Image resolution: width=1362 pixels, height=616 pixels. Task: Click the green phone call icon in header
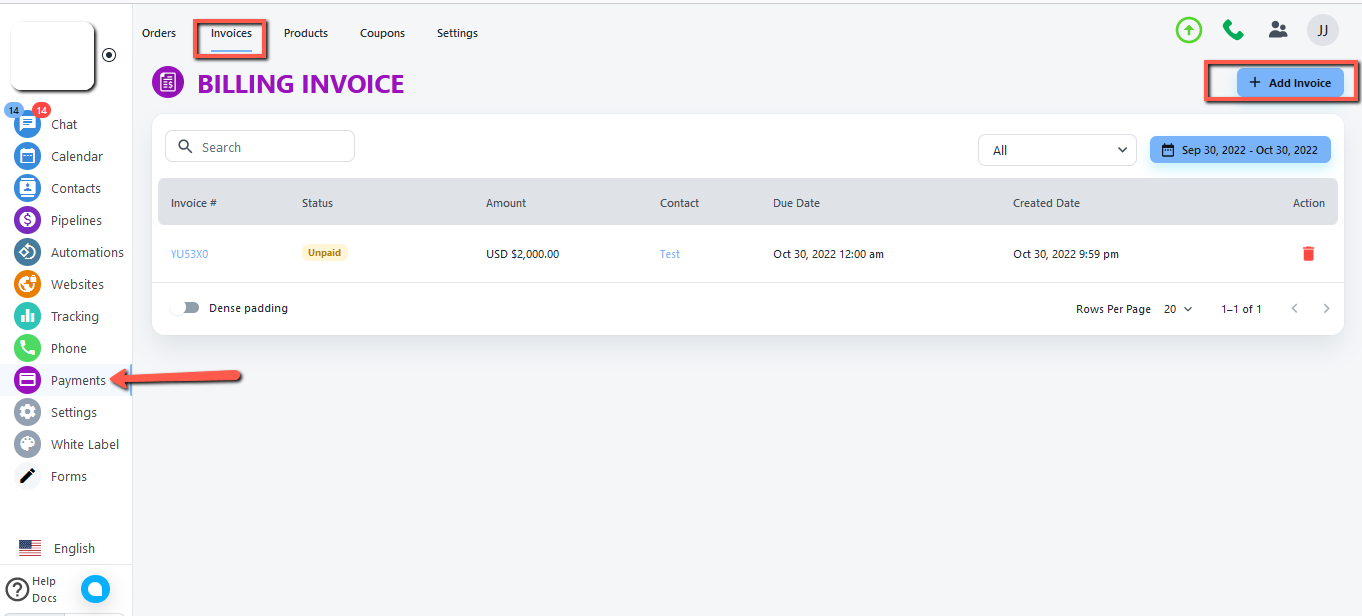pyautogui.click(x=1233, y=30)
